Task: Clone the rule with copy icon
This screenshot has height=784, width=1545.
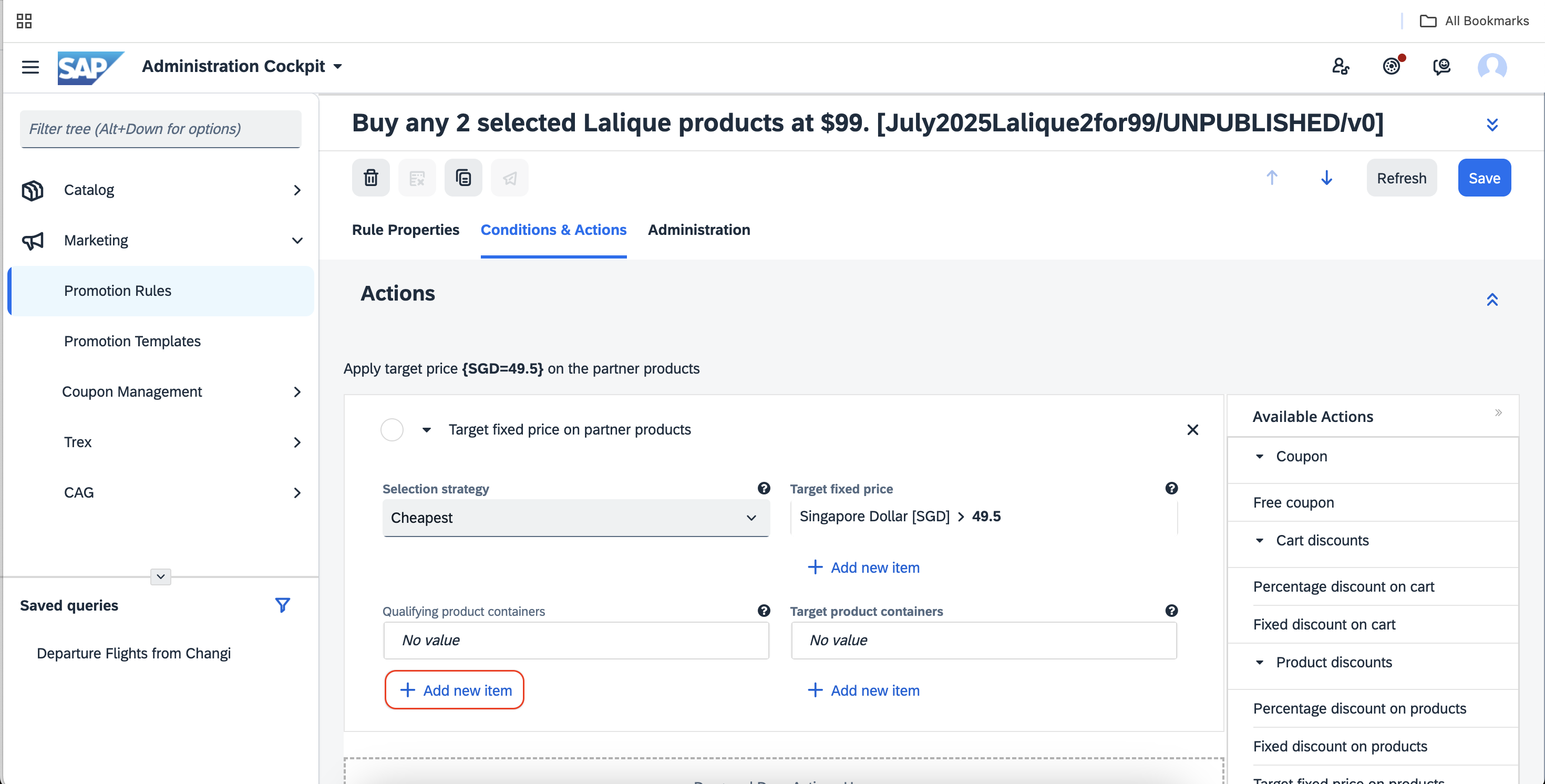Action: 463,178
